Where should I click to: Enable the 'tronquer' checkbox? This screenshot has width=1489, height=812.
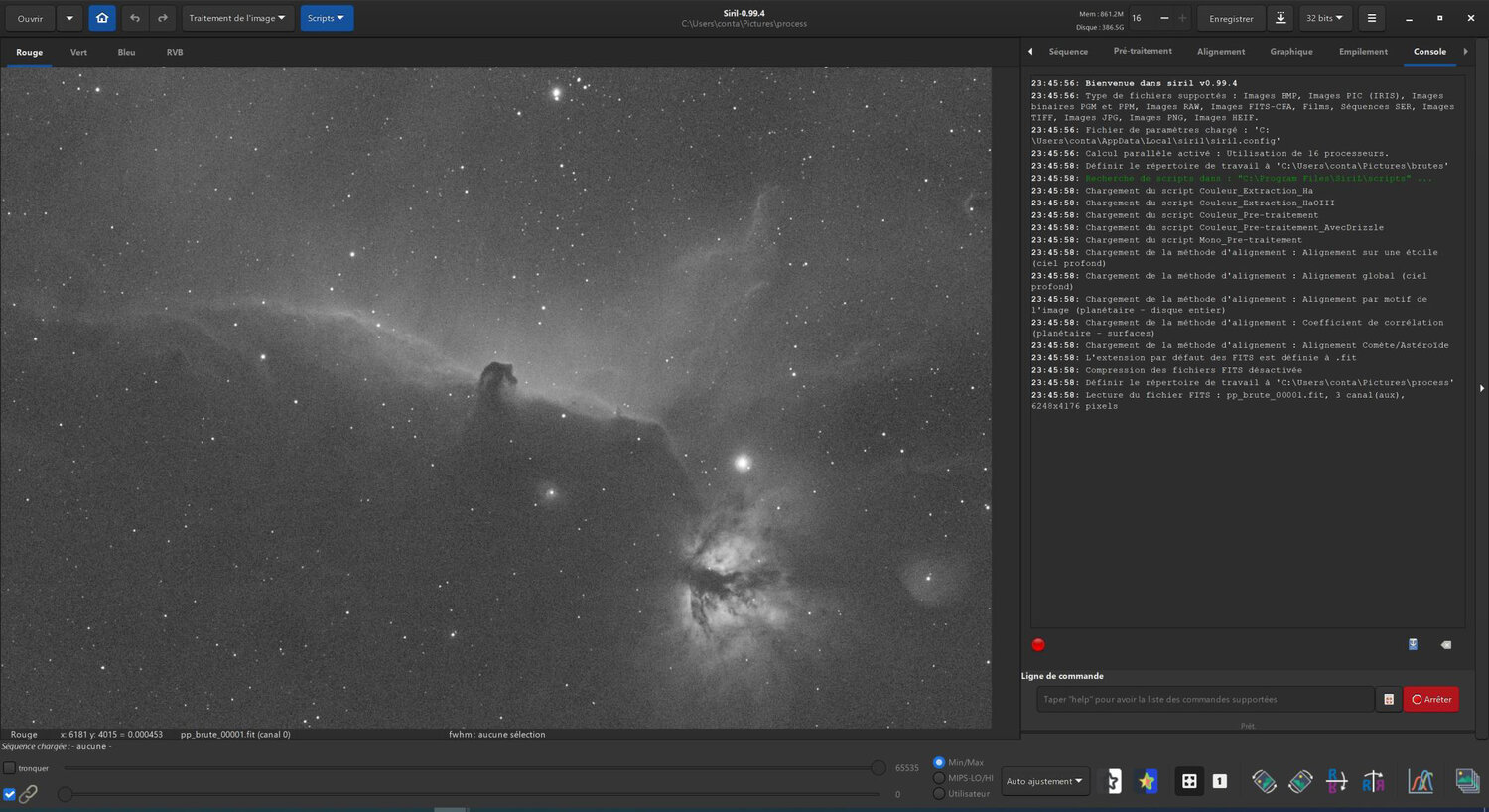10,768
